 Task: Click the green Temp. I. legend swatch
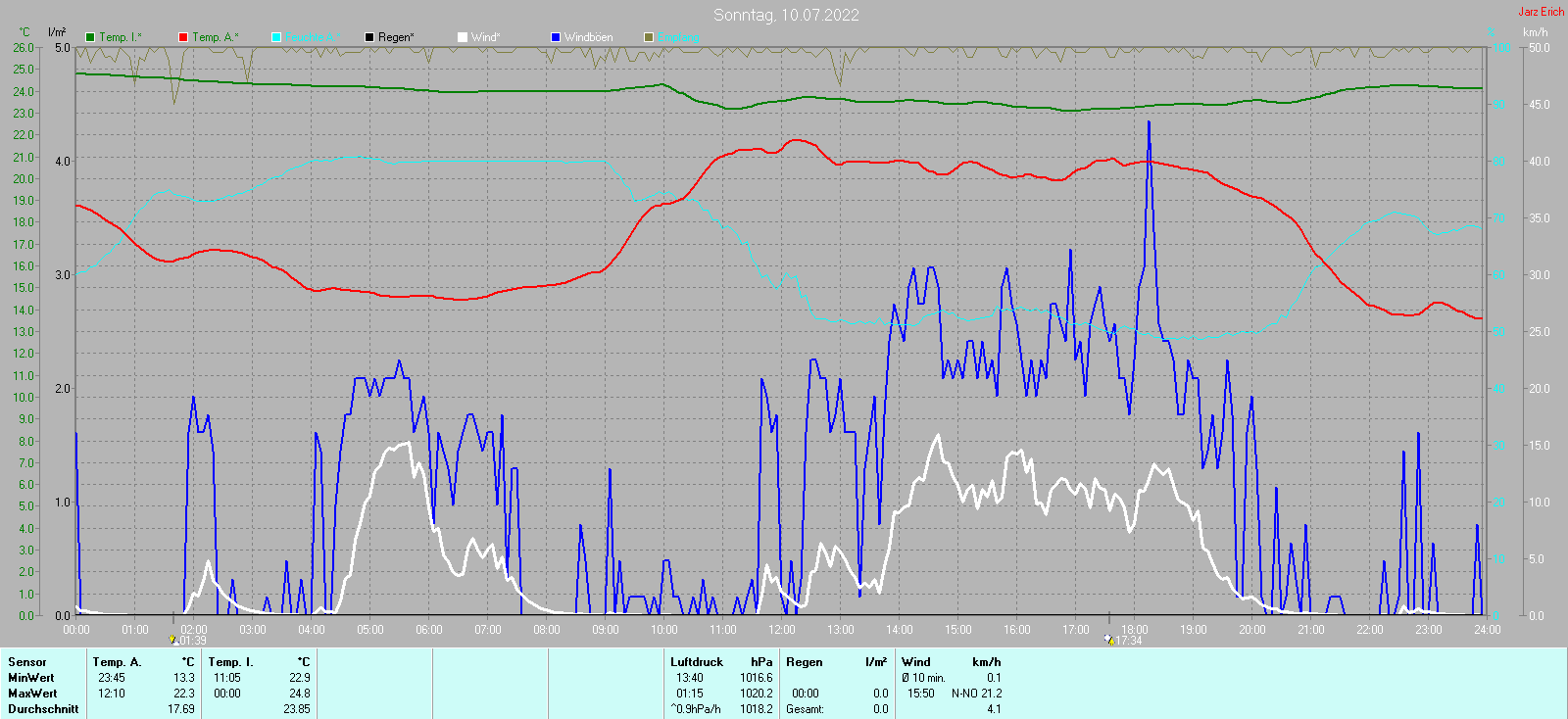point(90,37)
